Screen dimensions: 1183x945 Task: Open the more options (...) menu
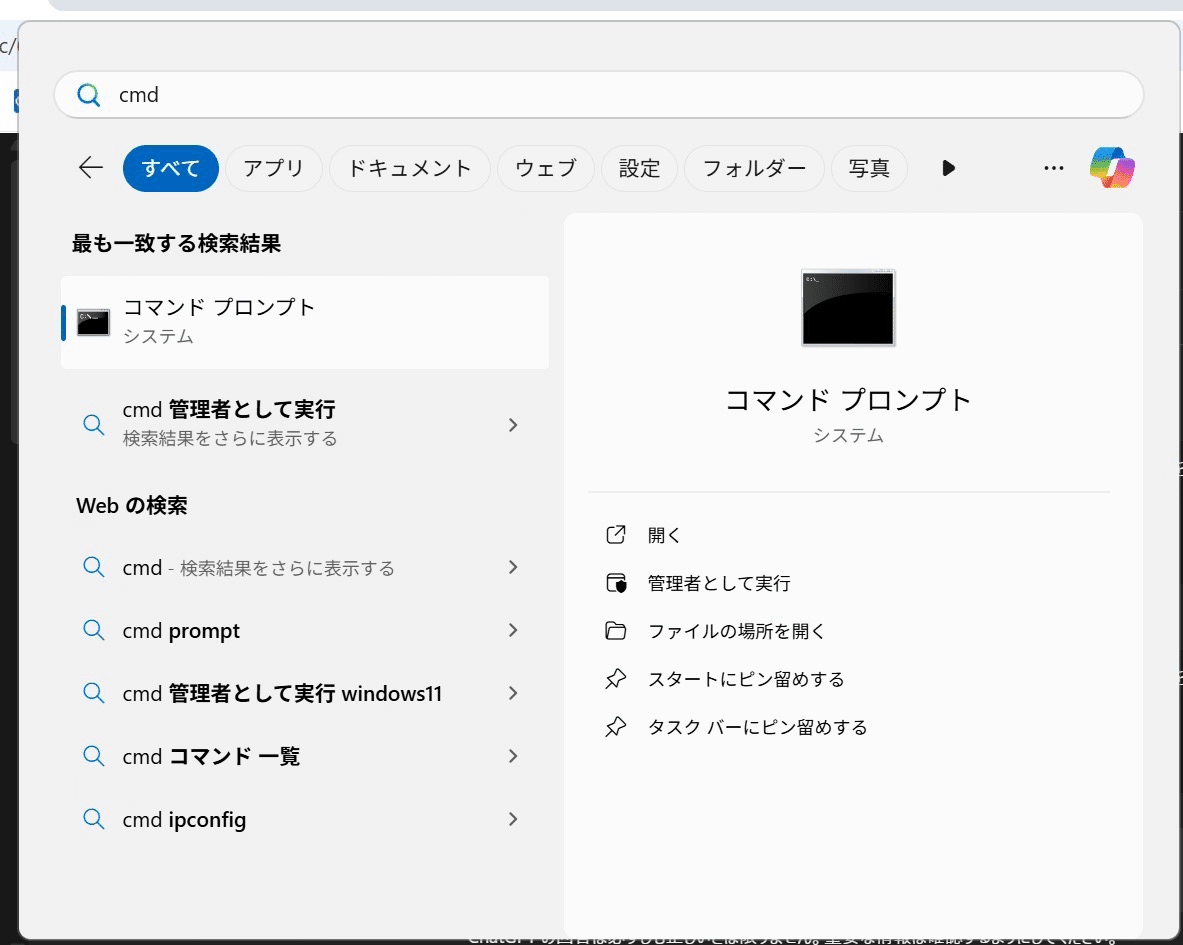pyautogui.click(x=1054, y=168)
